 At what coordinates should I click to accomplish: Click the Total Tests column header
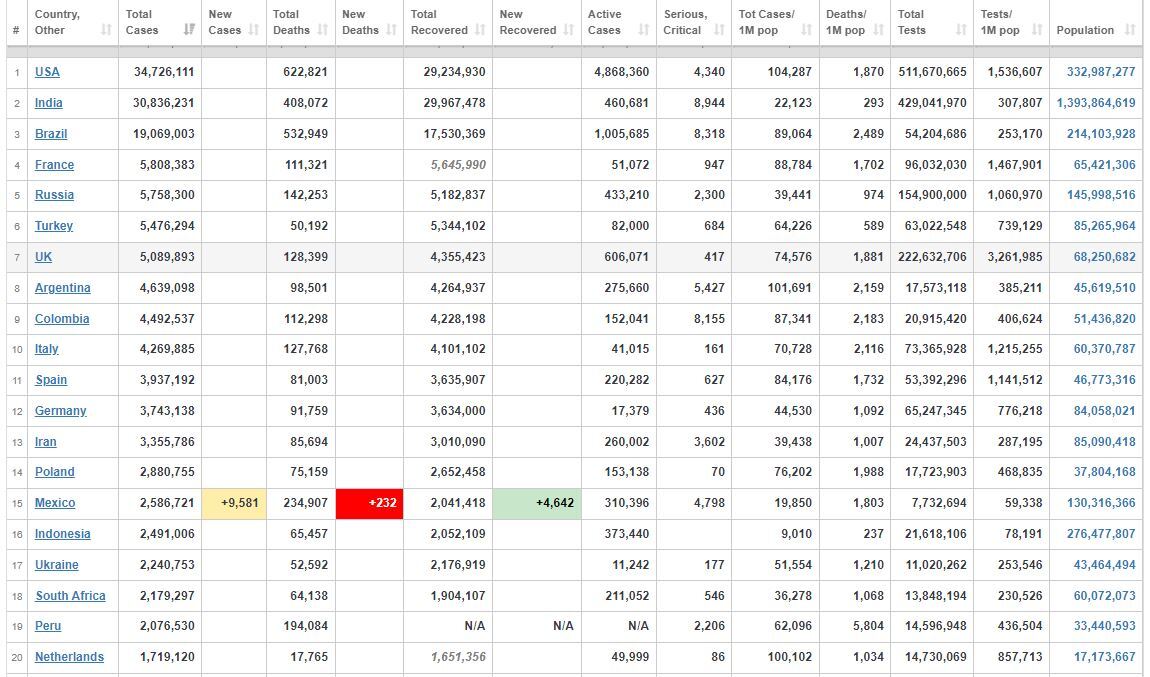click(x=931, y=23)
